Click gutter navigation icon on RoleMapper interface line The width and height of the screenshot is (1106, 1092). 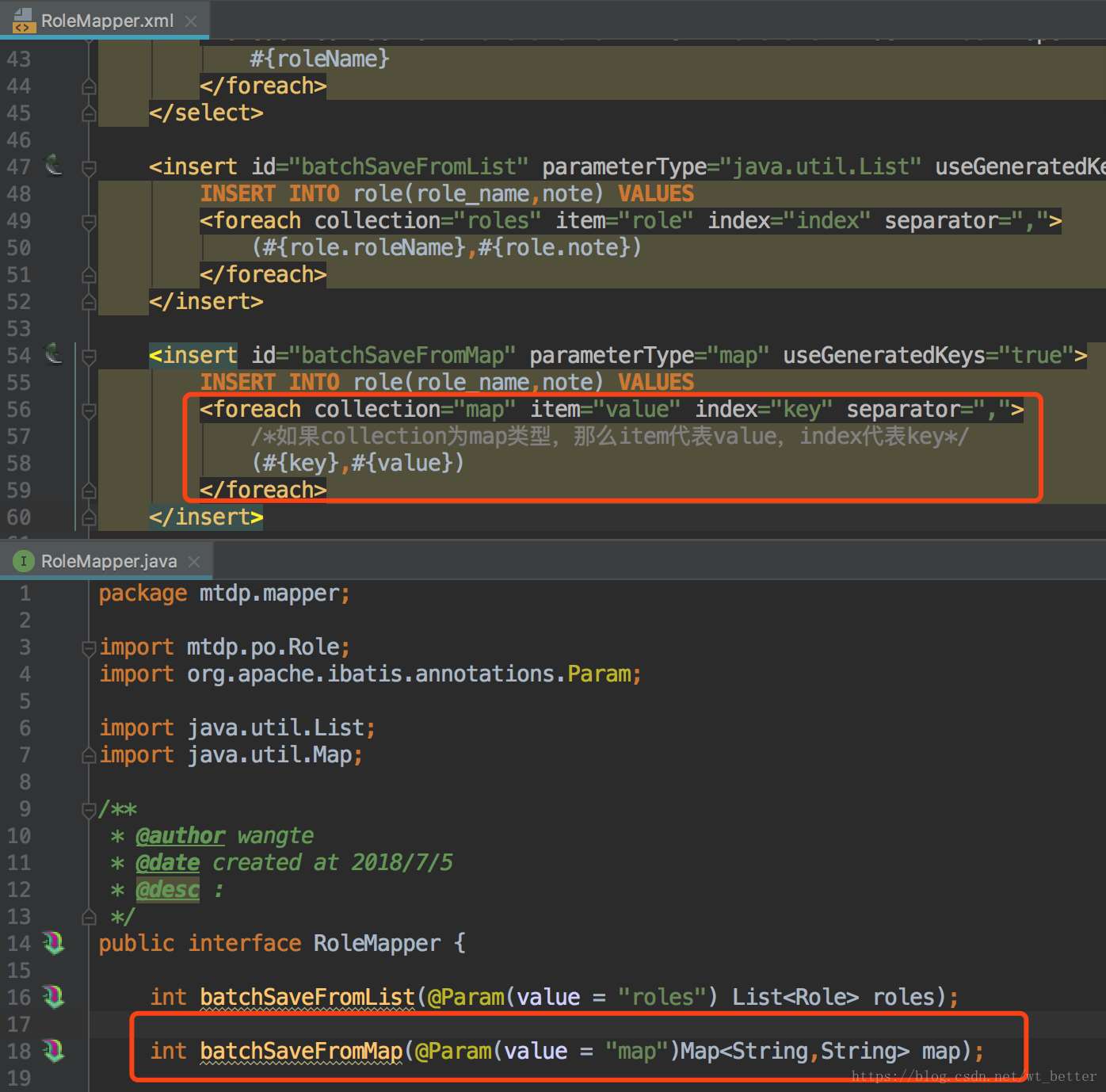(53, 943)
